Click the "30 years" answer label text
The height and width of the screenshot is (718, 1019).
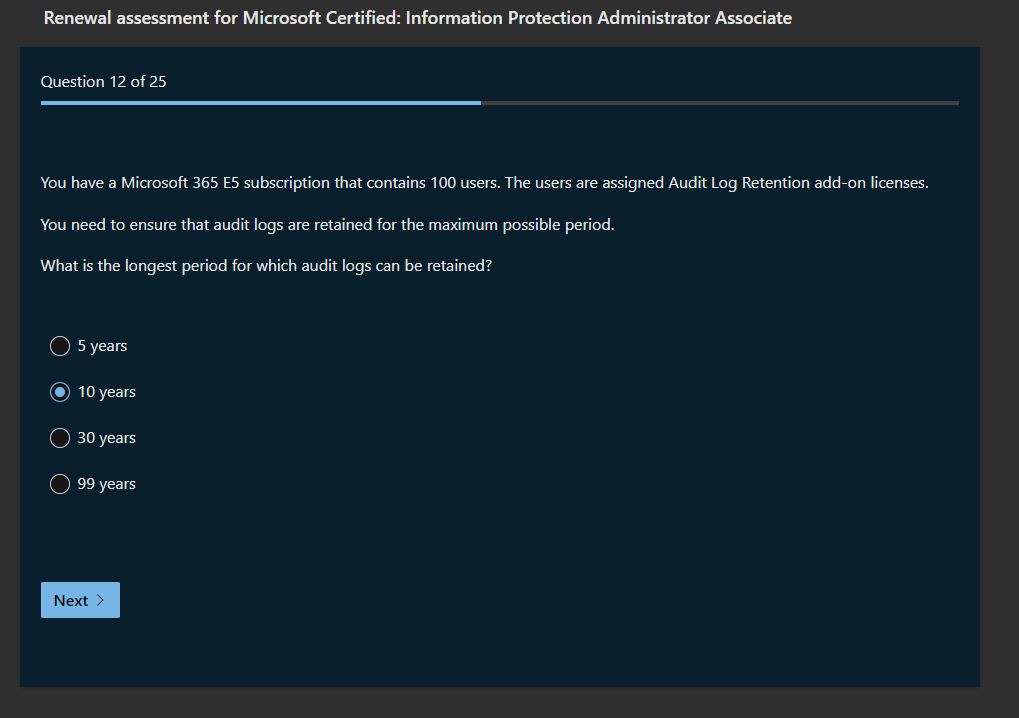coord(106,438)
